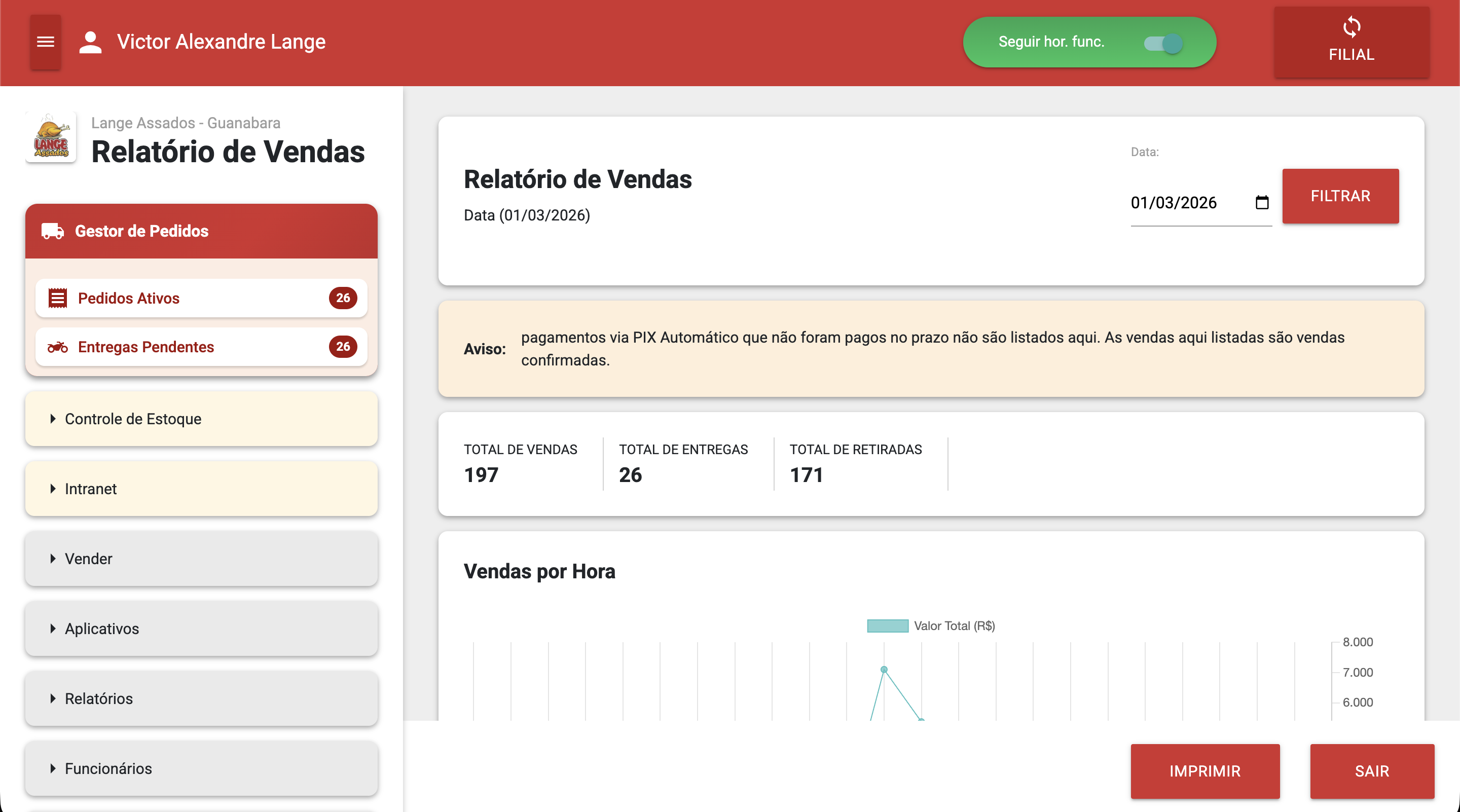Click the Entregas Pendentes motorcycle icon

point(57,347)
